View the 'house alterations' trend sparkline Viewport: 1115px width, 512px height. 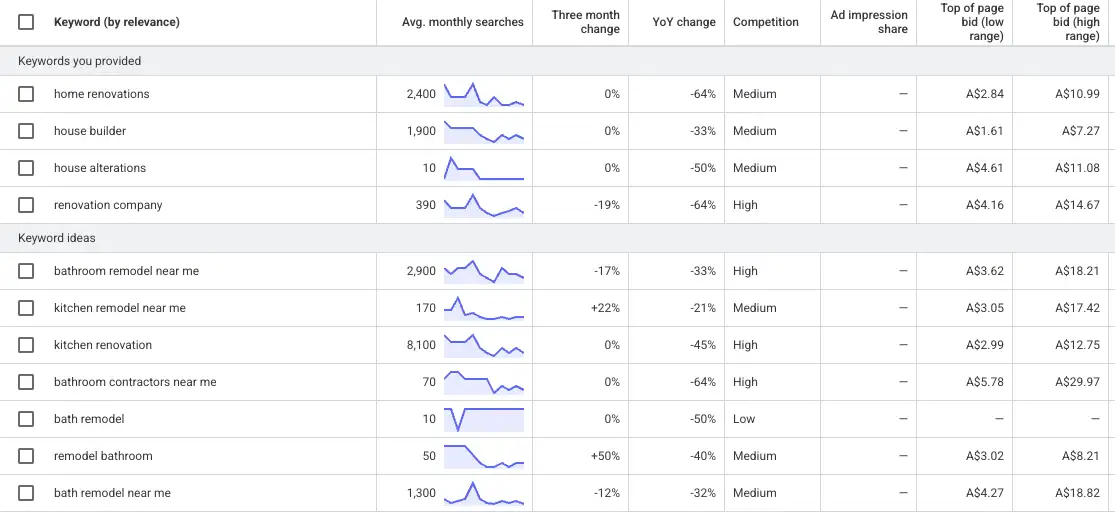[x=484, y=169]
